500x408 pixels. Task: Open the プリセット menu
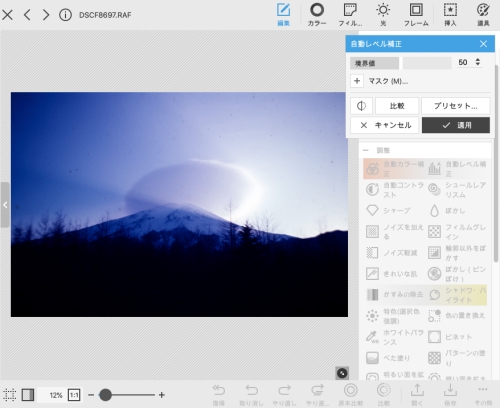tap(456, 106)
